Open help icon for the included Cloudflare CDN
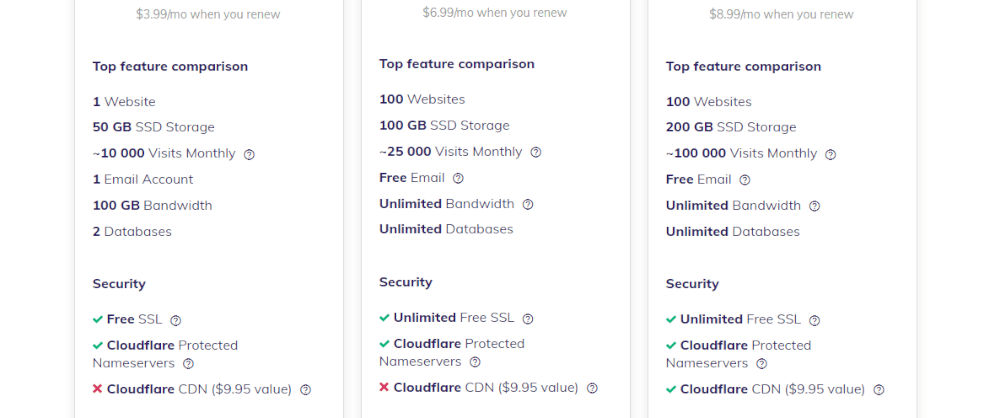 click(878, 390)
